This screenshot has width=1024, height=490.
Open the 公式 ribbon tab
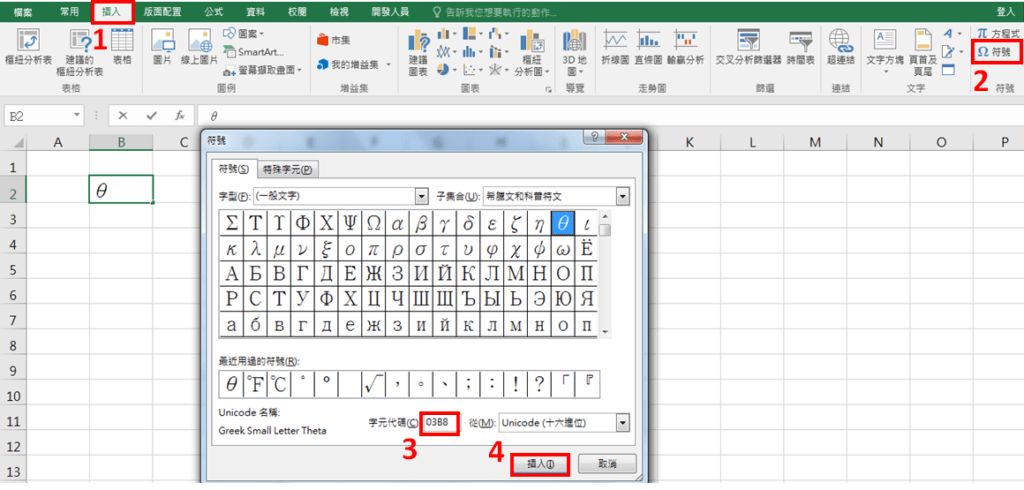click(x=214, y=11)
